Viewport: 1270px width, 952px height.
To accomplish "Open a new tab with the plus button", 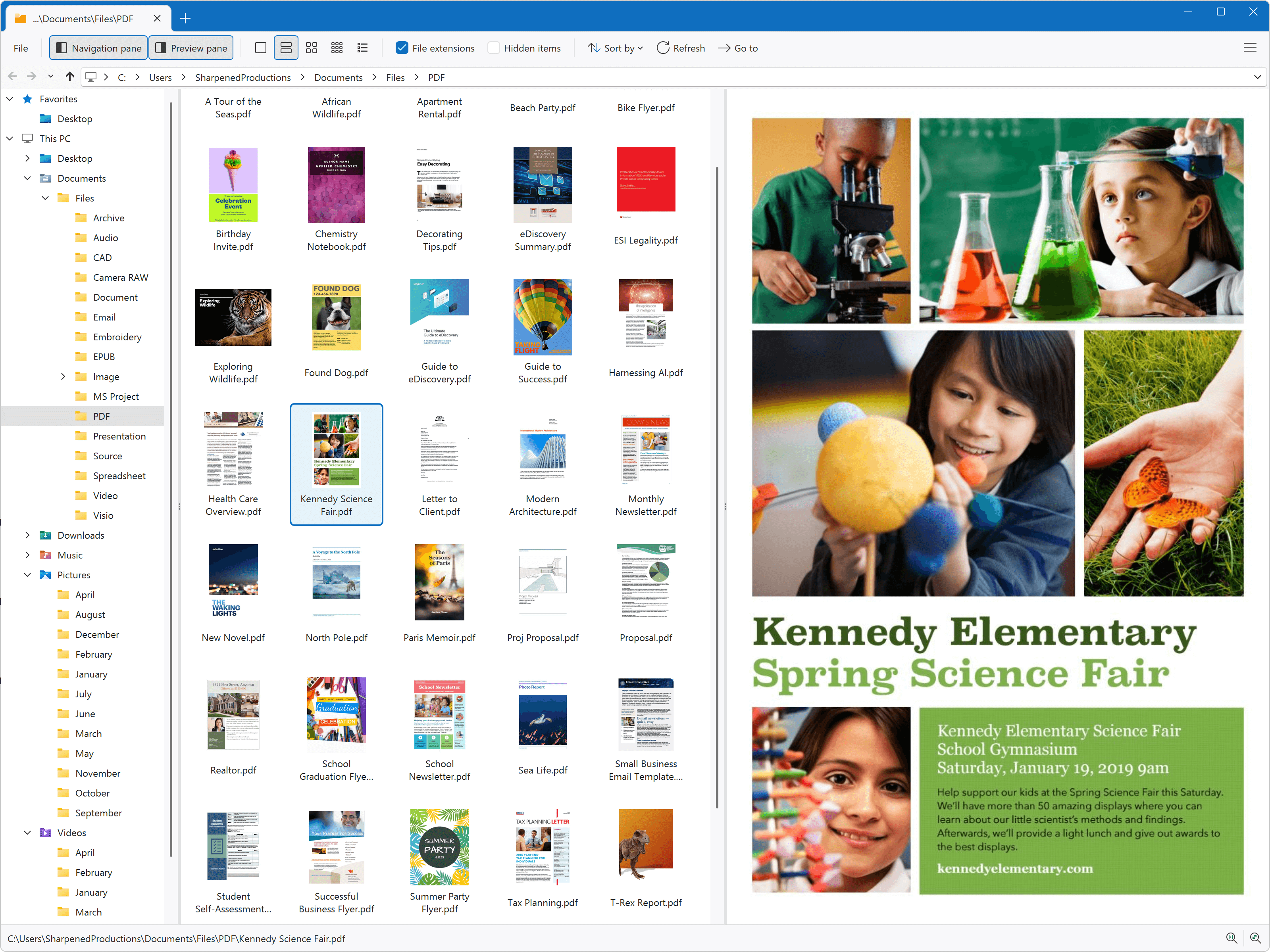I will [185, 18].
